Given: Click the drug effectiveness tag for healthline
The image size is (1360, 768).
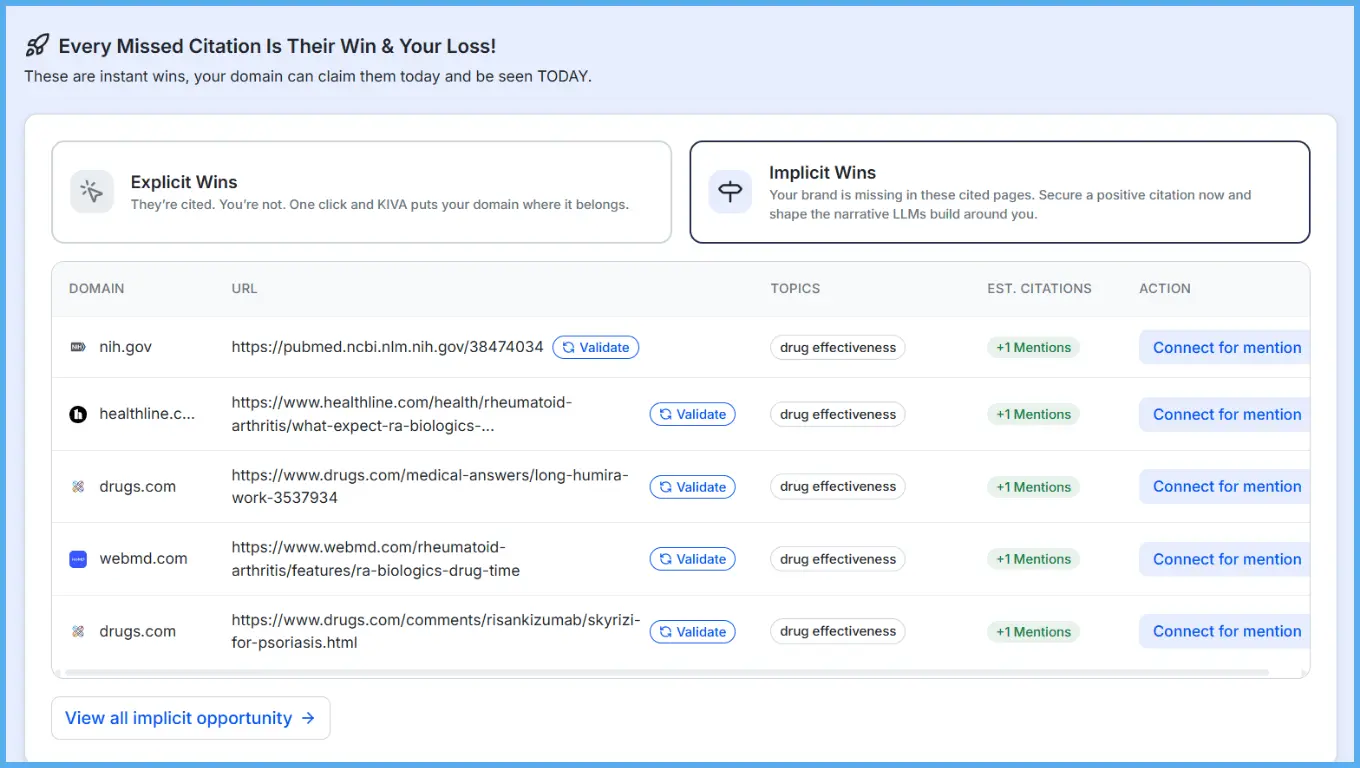Looking at the screenshot, I should pyautogui.click(x=837, y=414).
